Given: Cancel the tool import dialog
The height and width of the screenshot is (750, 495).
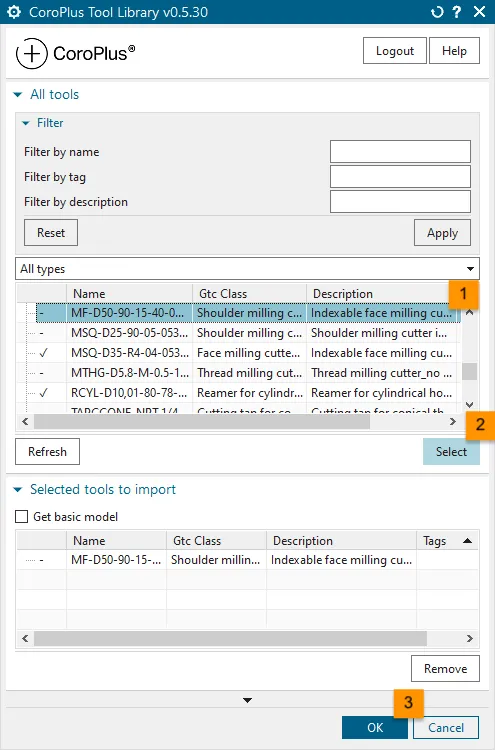Looking at the screenshot, I should point(446,728).
